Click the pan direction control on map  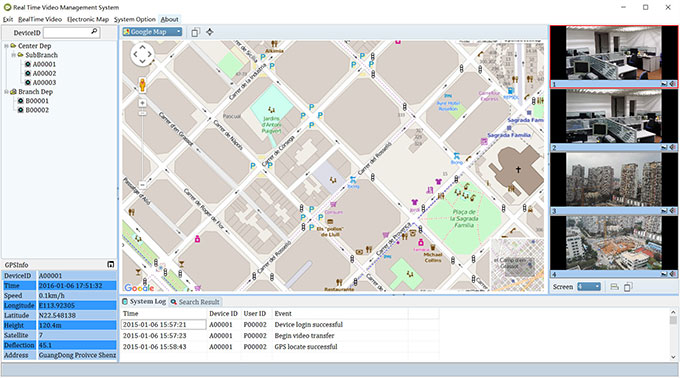[142, 55]
